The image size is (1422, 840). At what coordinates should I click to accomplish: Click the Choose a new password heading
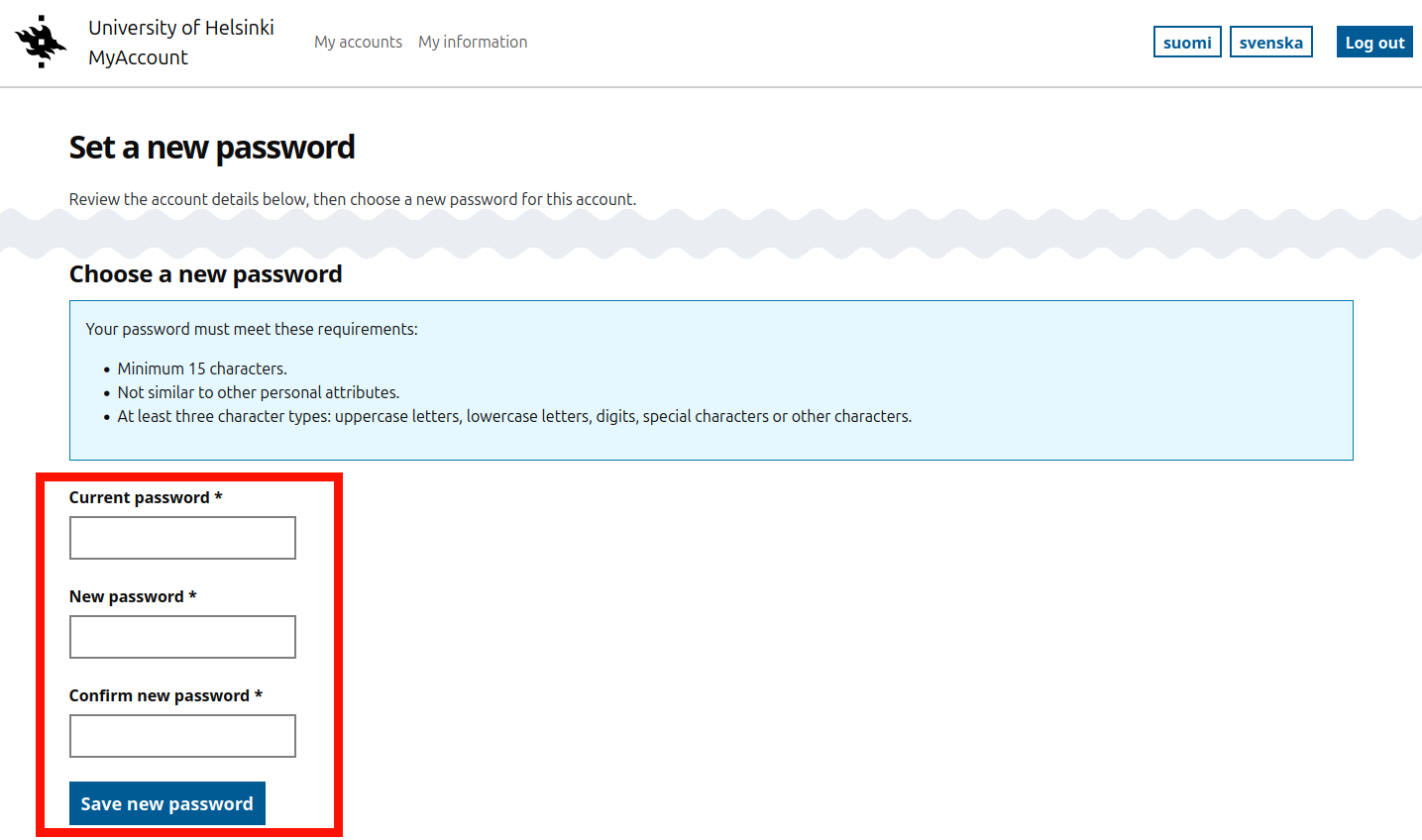205,274
